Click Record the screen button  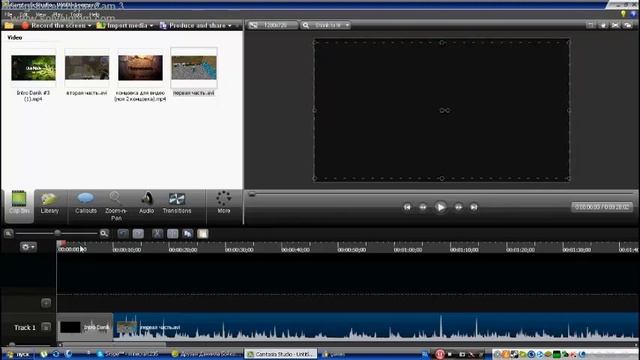[x=53, y=25]
